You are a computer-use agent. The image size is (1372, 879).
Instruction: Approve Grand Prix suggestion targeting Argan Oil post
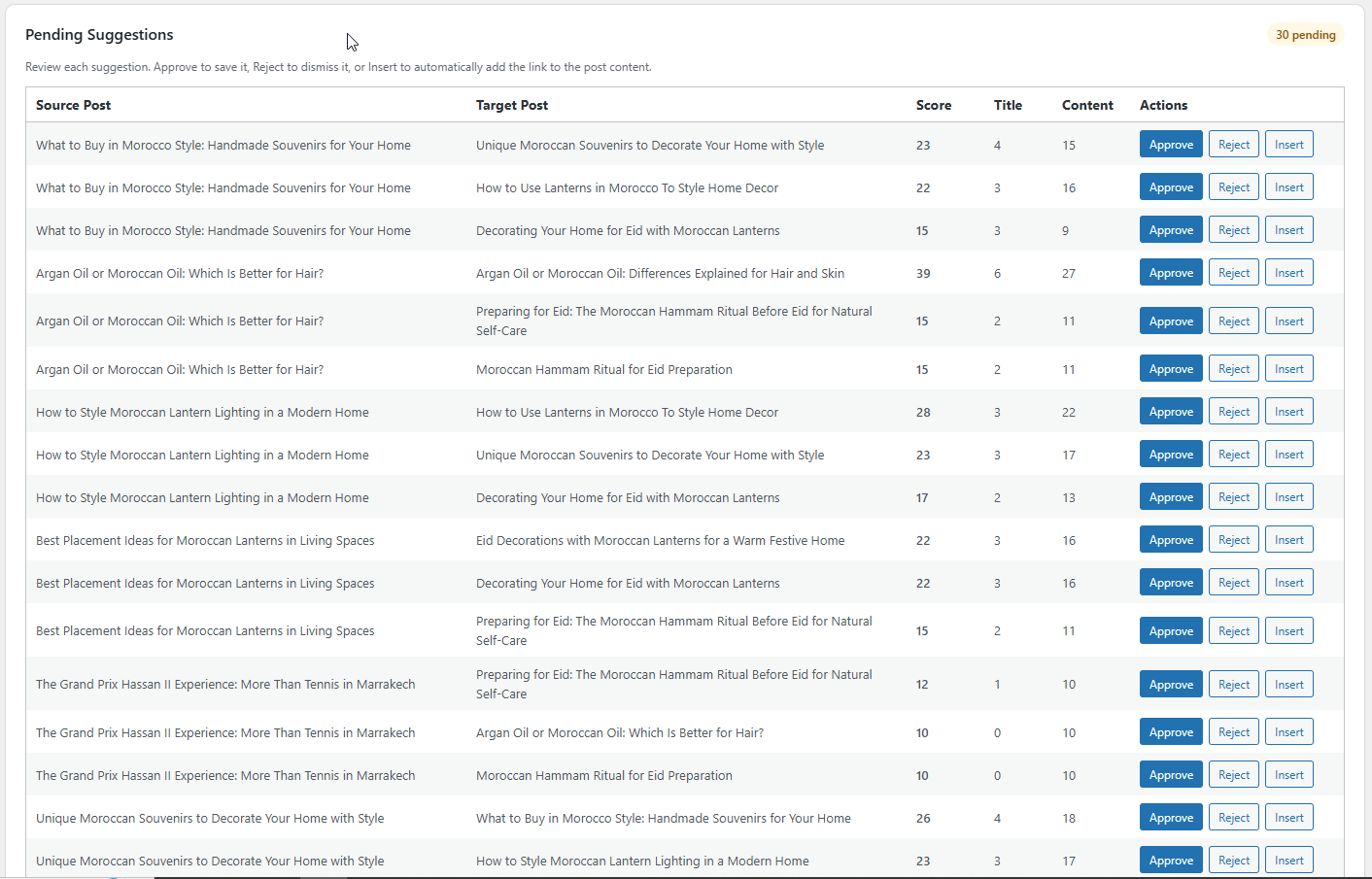point(1171,732)
